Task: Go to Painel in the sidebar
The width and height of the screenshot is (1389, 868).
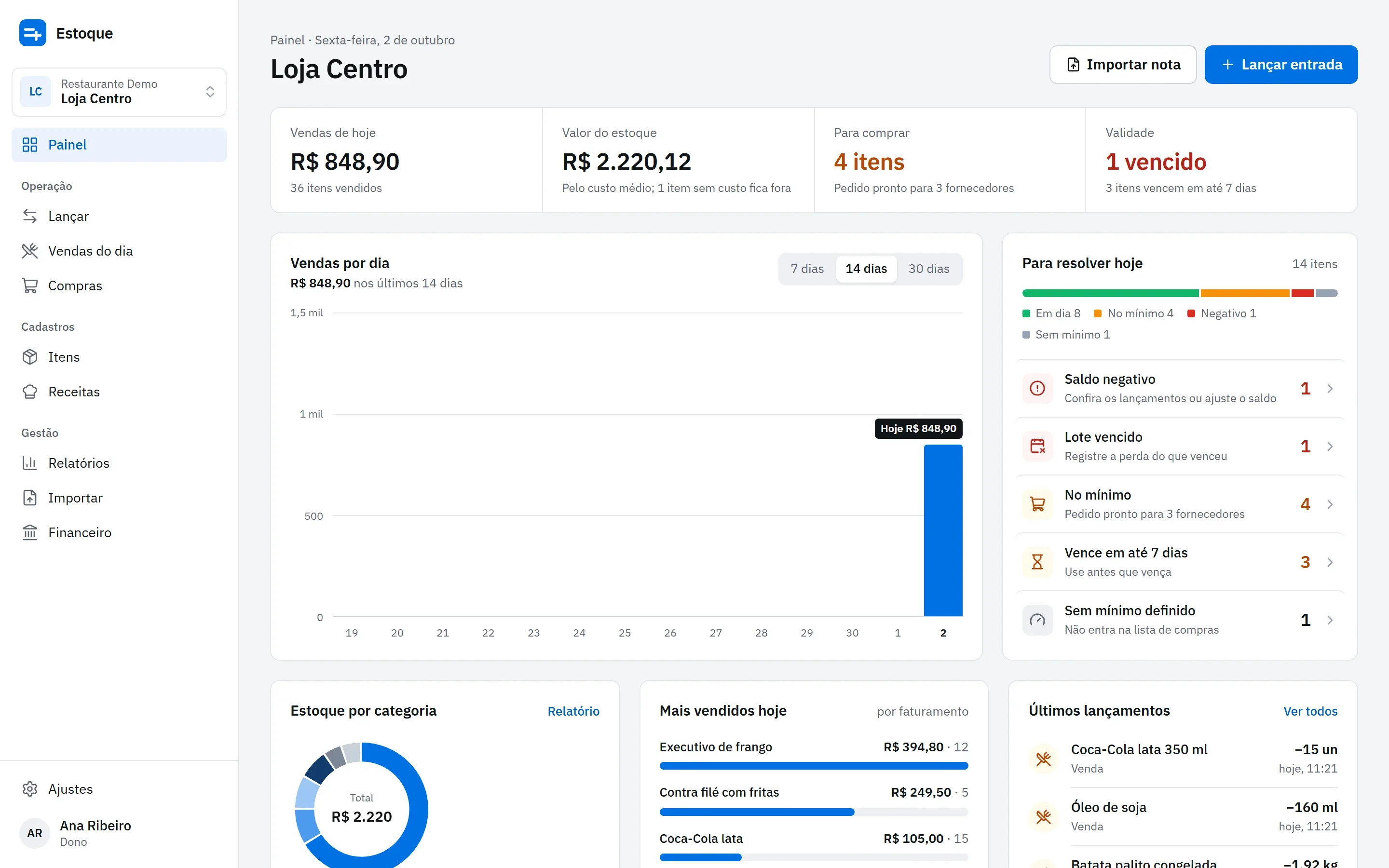Action: coord(119,145)
